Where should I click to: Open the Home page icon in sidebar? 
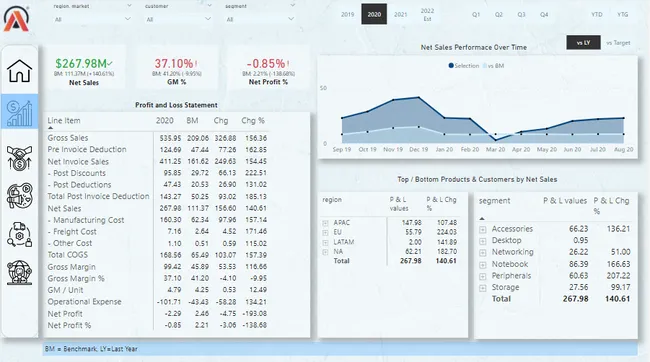(x=19, y=70)
